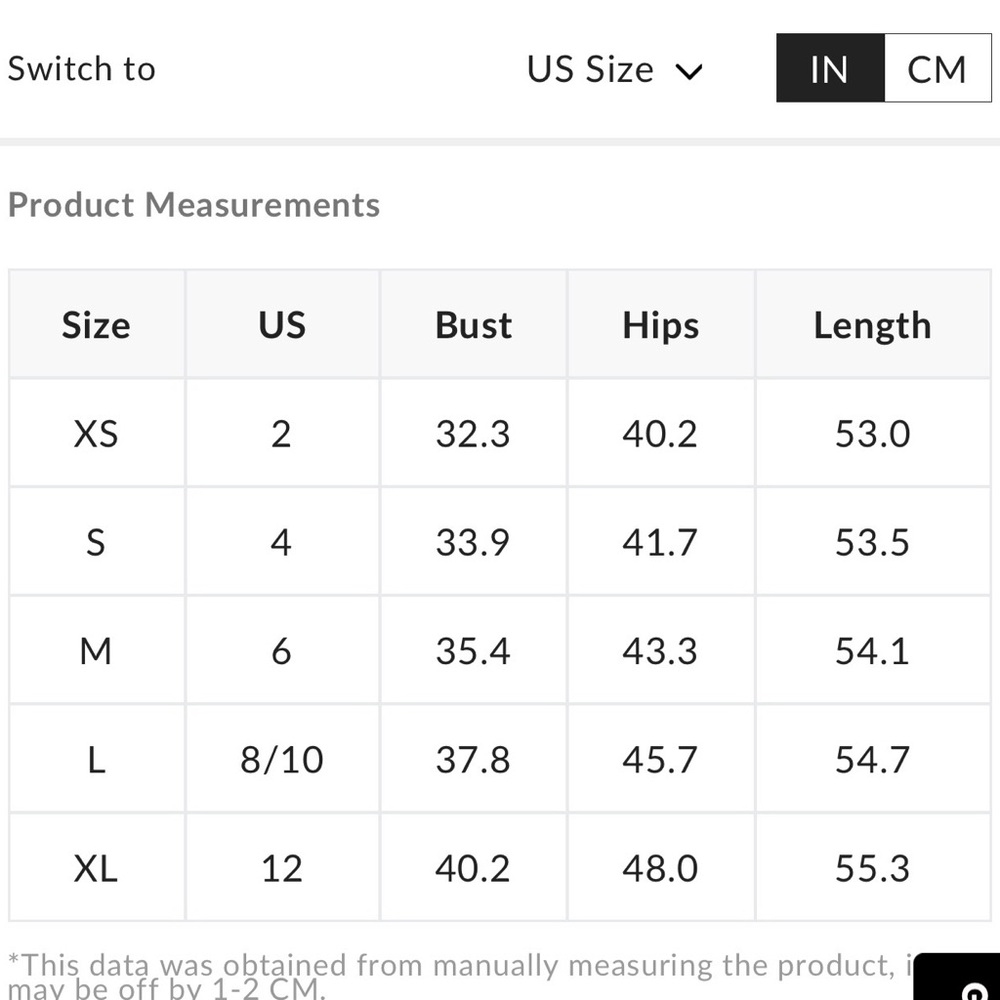Click the black chat icon at bottom right
1000x1000 pixels.
click(x=959, y=976)
